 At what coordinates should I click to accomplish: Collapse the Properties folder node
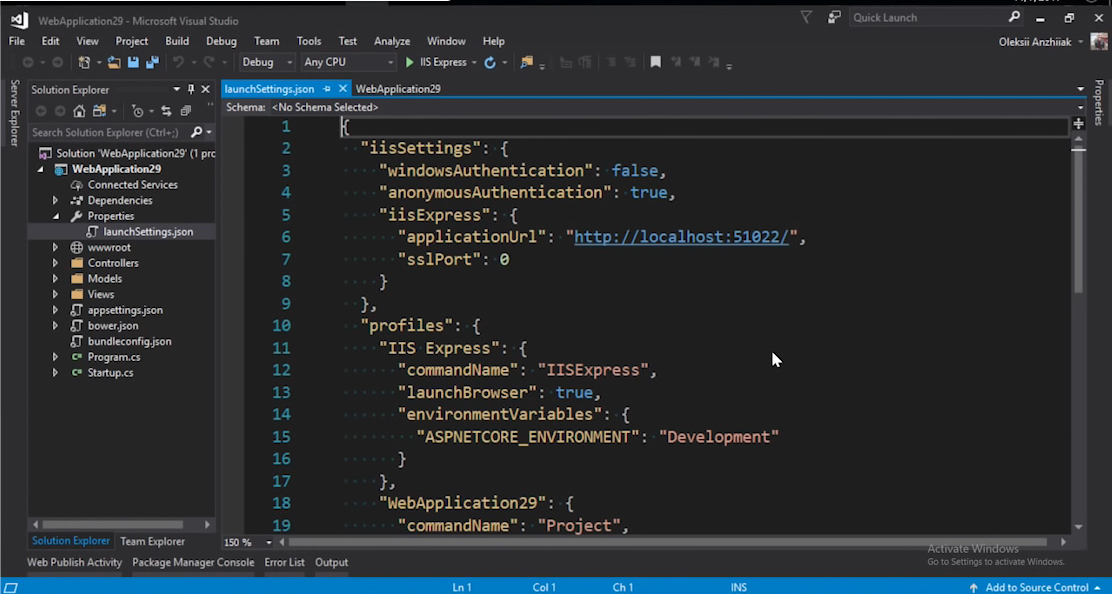point(55,216)
